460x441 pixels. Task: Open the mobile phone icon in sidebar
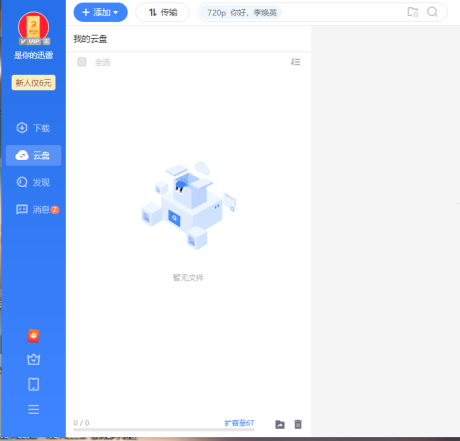coord(33,384)
